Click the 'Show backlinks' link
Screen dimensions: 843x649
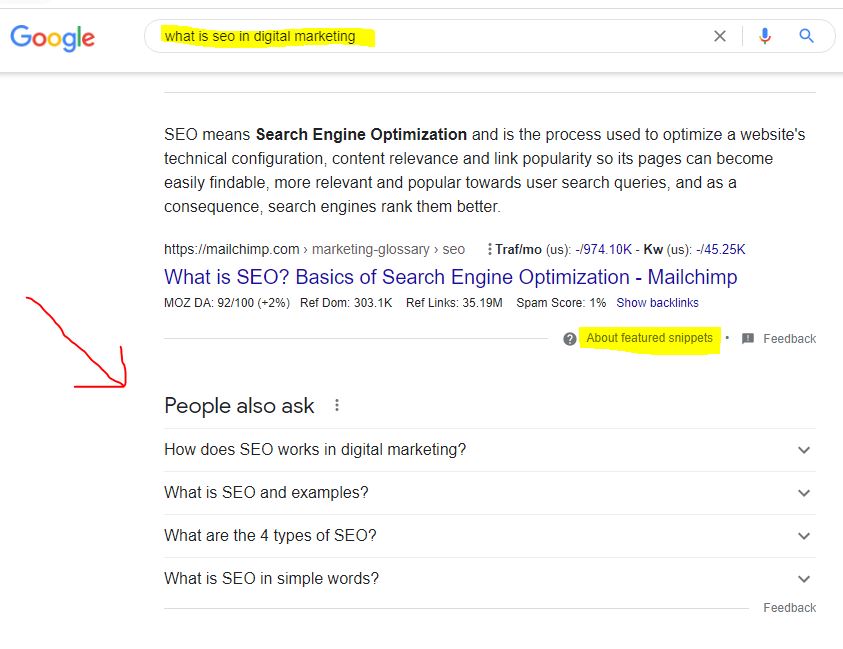(657, 303)
